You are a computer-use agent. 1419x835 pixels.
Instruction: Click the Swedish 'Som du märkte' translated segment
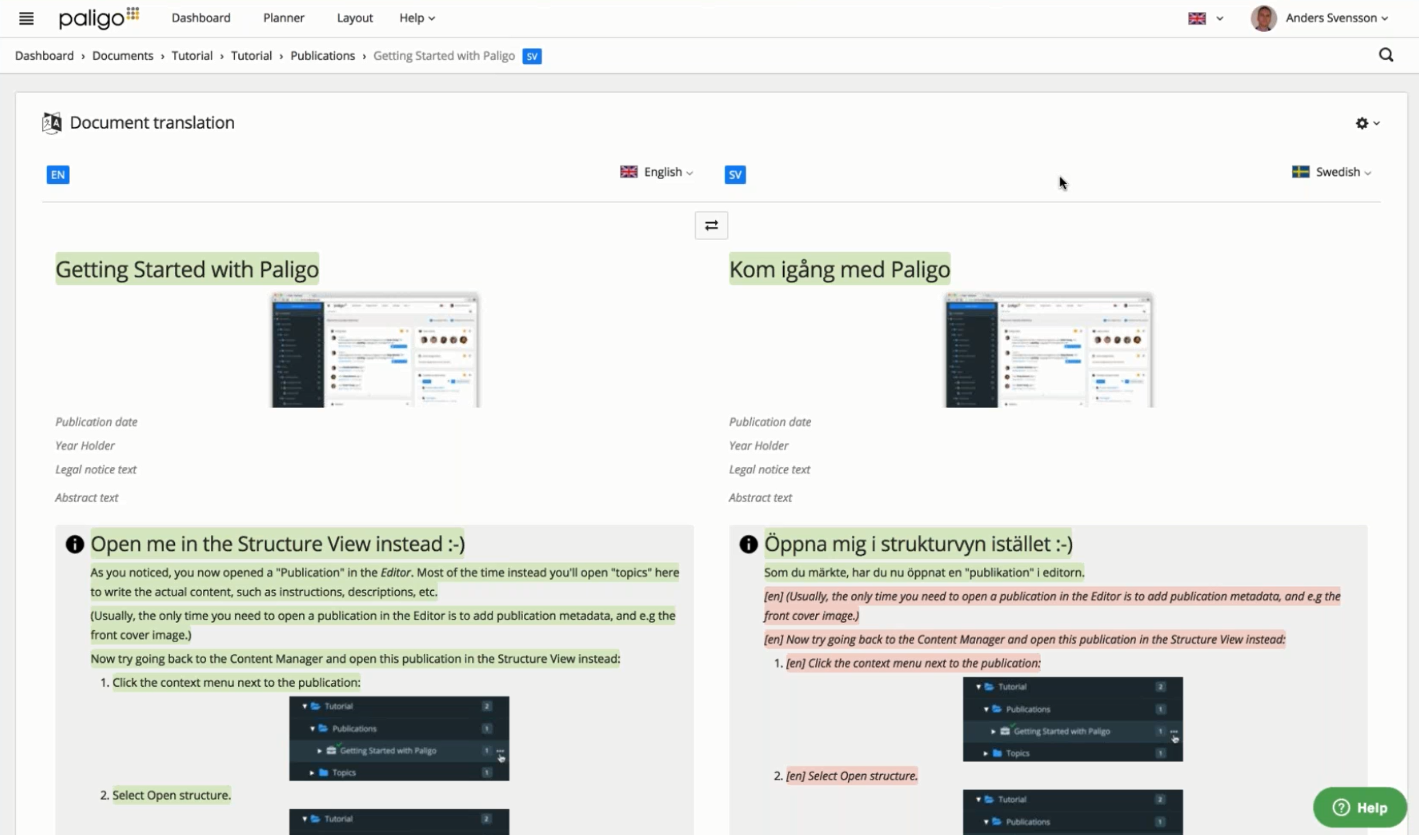[925, 573]
